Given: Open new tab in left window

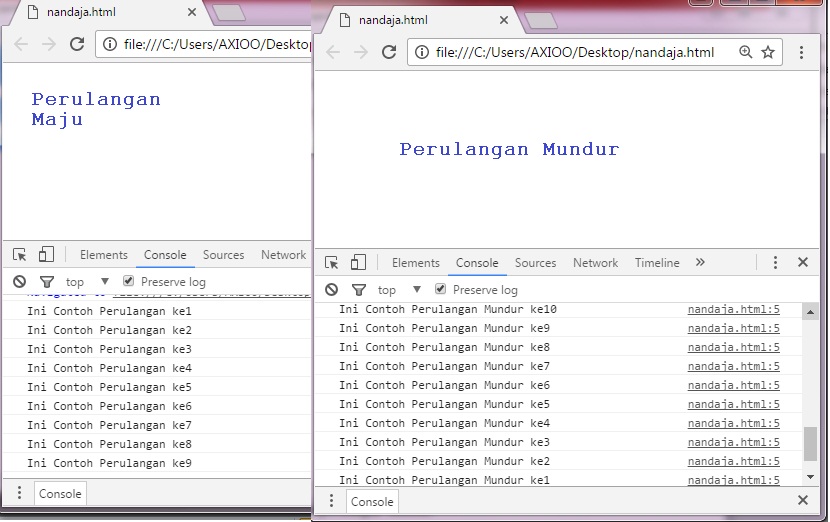Looking at the screenshot, I should point(229,13).
